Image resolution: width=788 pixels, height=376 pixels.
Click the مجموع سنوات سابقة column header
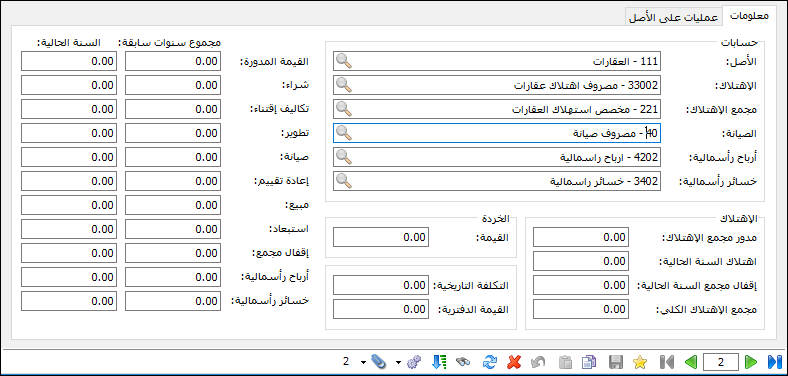click(x=169, y=43)
